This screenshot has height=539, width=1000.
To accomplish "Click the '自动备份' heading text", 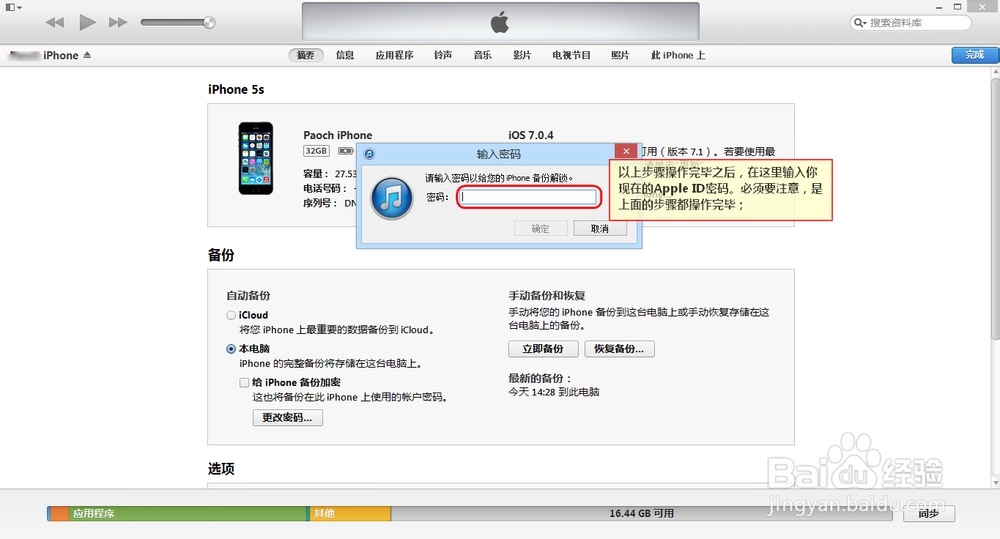I will (248, 295).
